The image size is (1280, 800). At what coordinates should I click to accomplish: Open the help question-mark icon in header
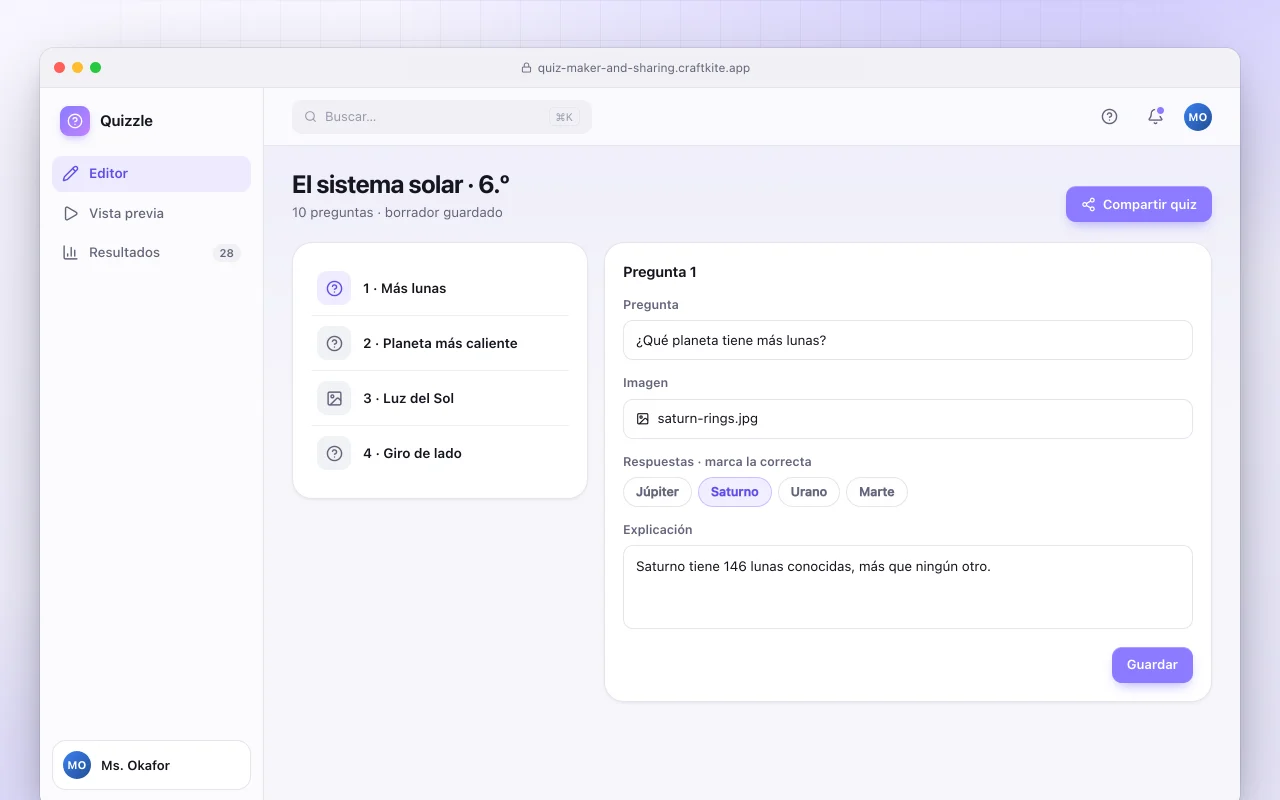point(1109,117)
